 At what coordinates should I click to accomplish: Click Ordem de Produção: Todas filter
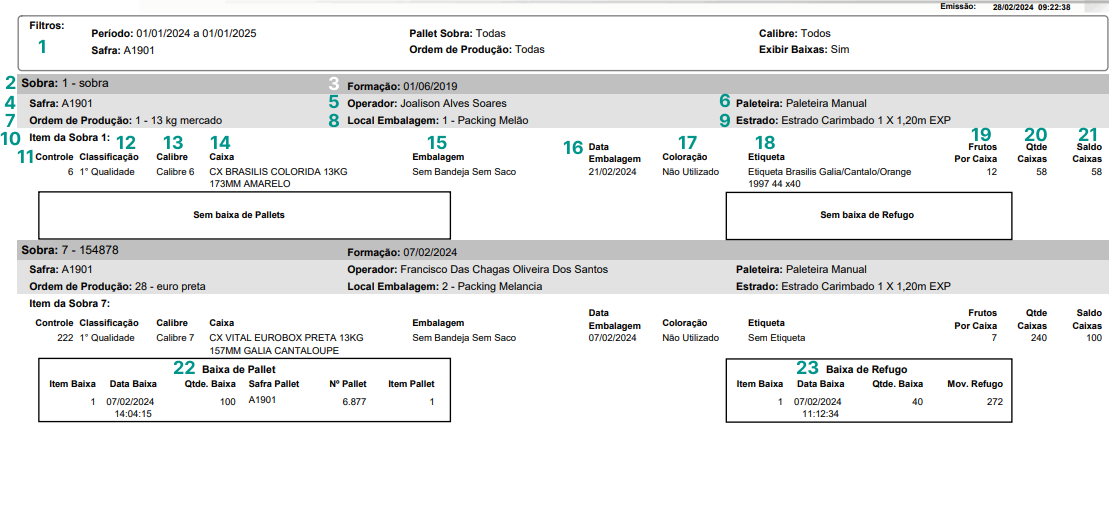[x=476, y=50]
